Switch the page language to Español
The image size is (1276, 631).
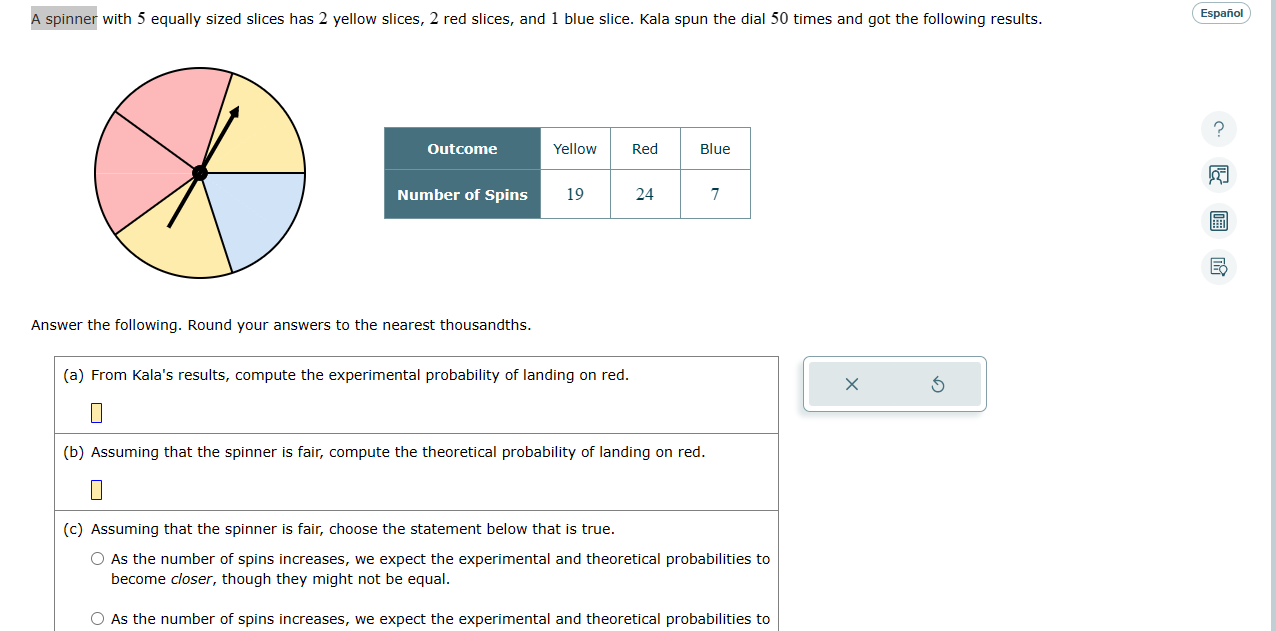point(1221,12)
